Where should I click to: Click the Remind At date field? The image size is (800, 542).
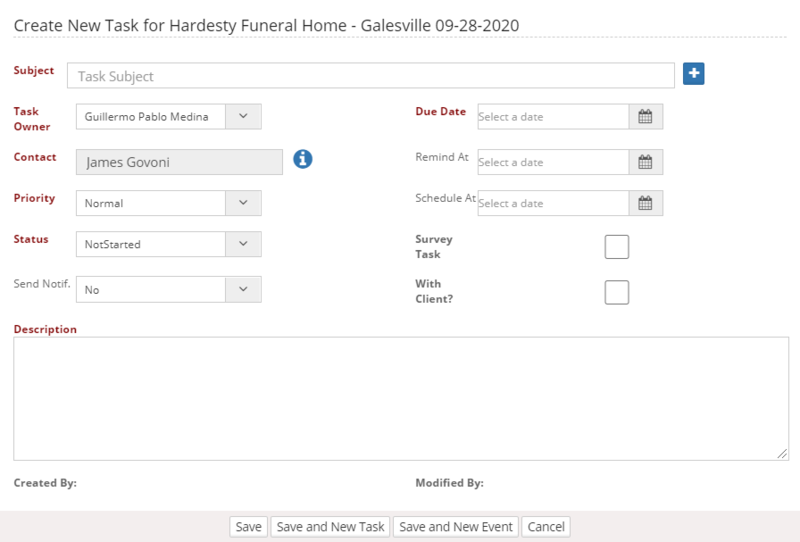[553, 162]
